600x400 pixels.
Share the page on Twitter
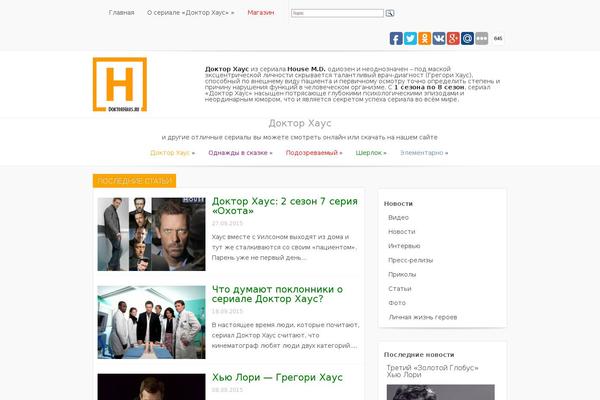point(410,38)
